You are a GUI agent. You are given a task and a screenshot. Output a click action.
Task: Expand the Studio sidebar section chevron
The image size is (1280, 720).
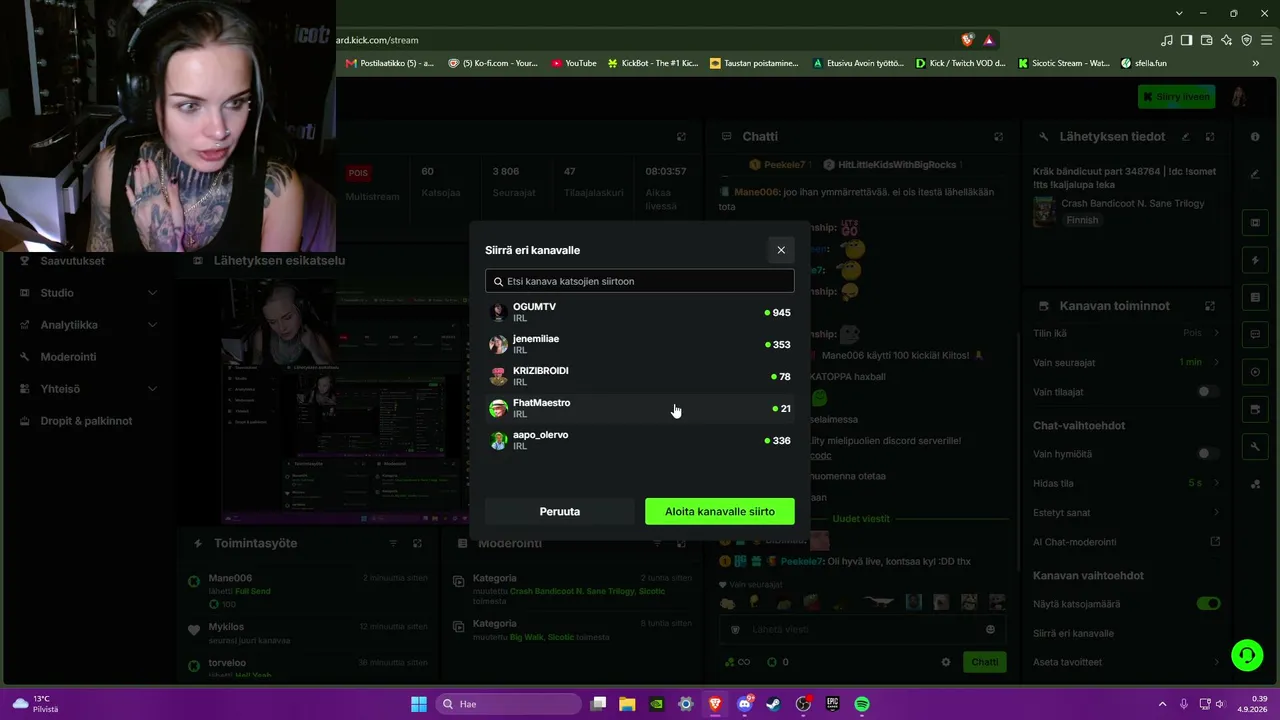pos(152,293)
